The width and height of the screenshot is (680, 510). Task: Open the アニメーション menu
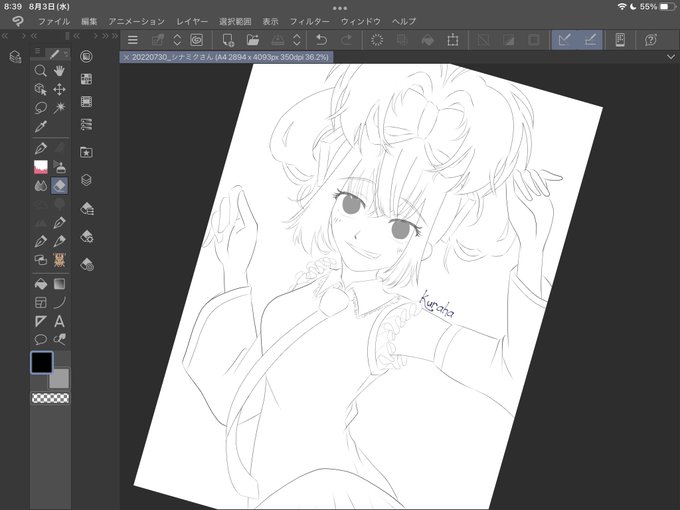tap(137, 22)
